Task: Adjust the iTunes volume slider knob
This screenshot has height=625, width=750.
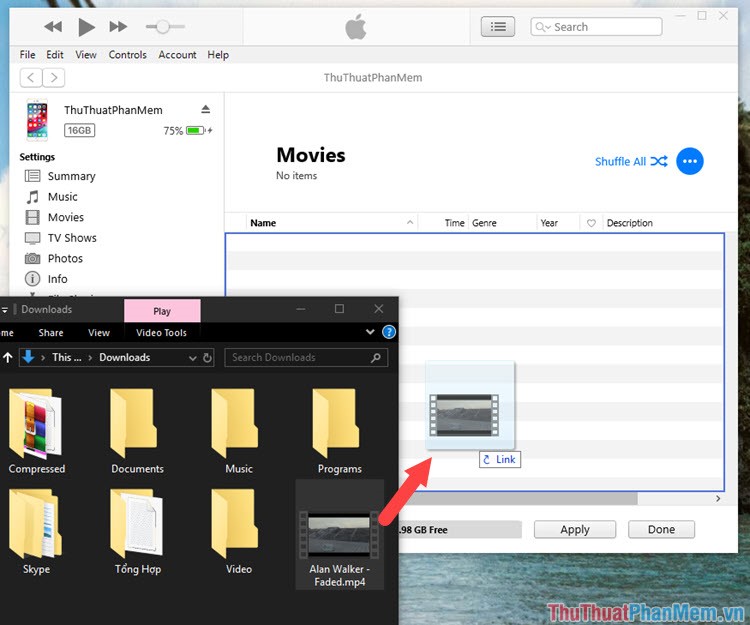Action: [163, 27]
